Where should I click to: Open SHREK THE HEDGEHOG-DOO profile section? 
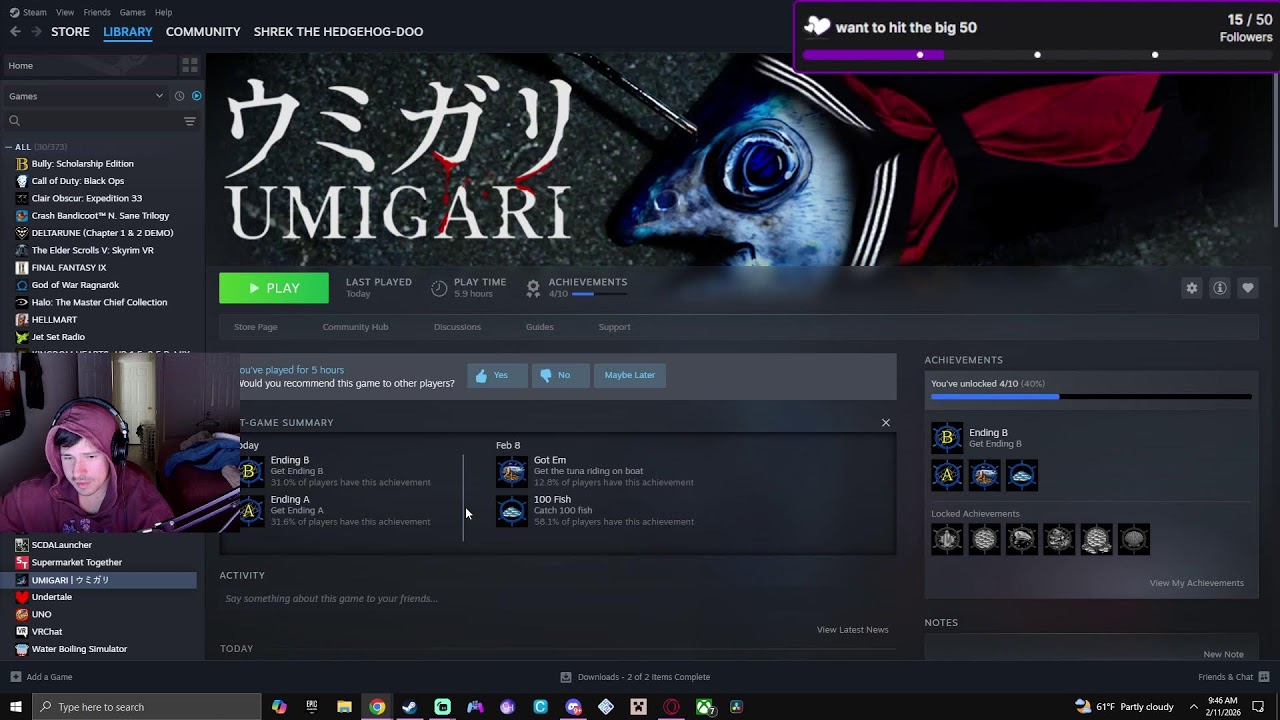(x=338, y=32)
